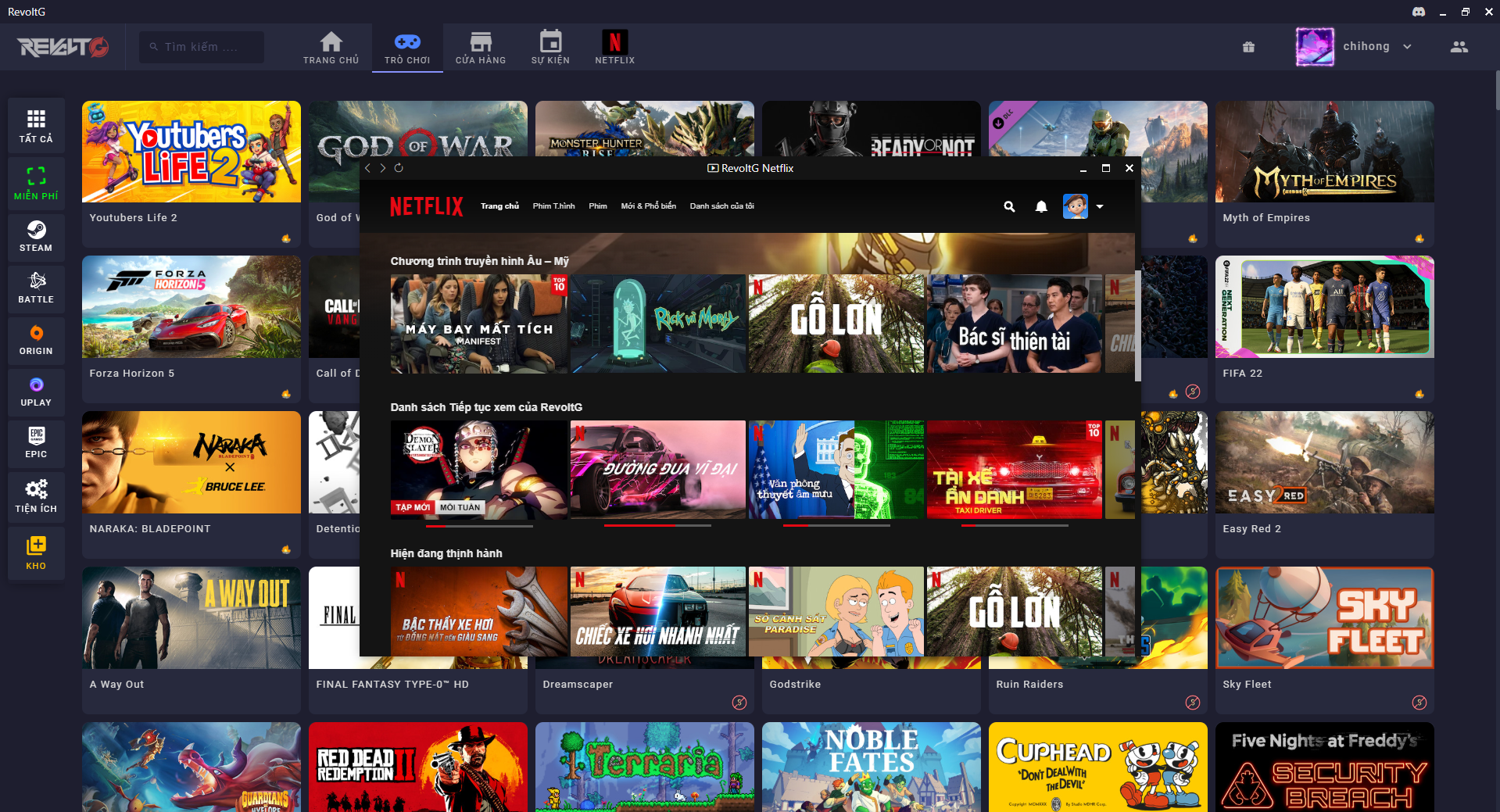This screenshot has width=1500, height=812.
Task: Open the FIFA 22 game card
Action: pyautogui.click(x=1325, y=330)
